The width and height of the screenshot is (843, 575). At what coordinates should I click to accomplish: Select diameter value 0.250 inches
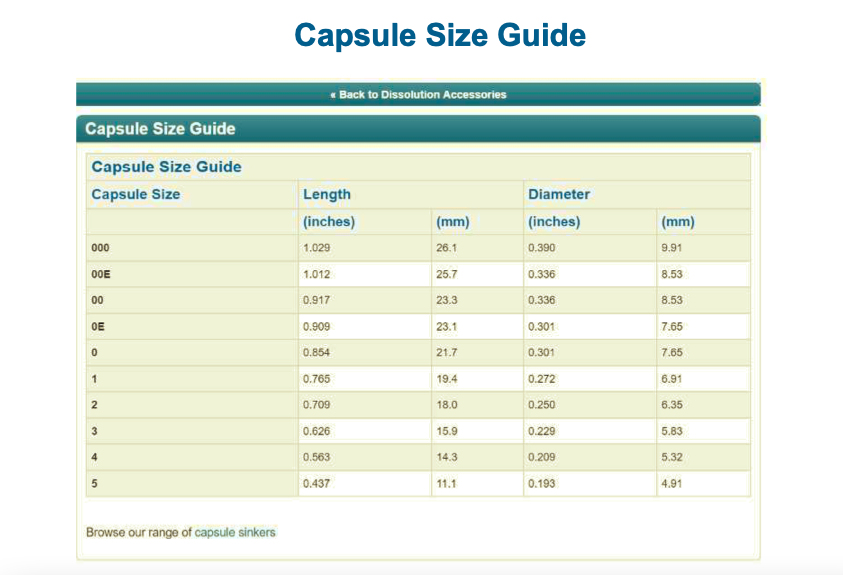[x=541, y=405]
